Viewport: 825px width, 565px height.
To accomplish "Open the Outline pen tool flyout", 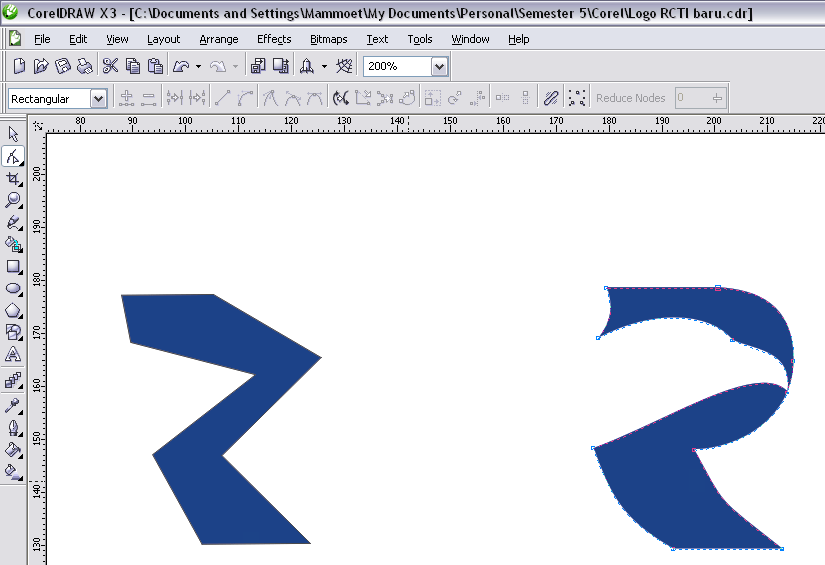I will tap(13, 428).
